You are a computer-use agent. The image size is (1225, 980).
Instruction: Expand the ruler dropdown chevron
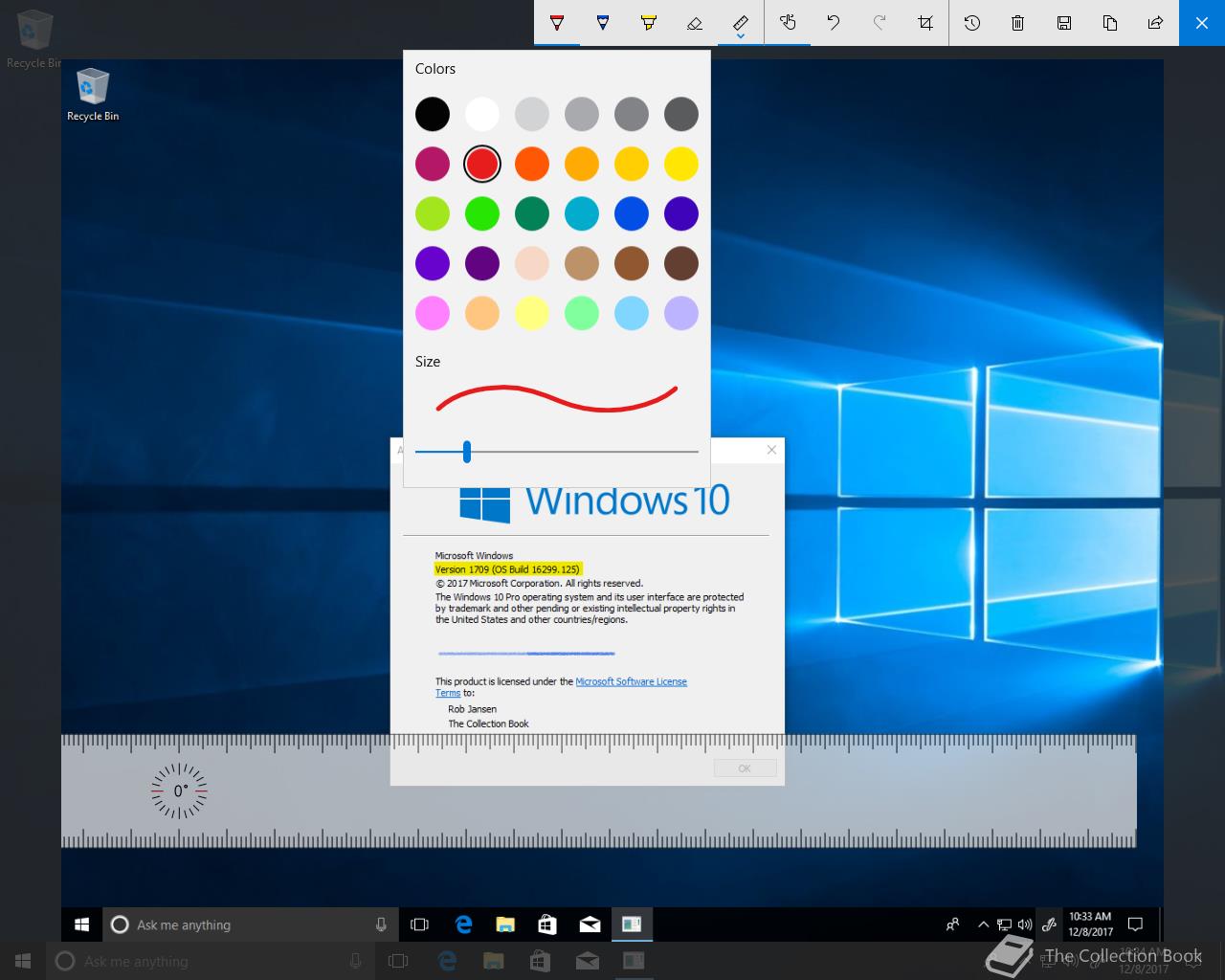point(741,38)
